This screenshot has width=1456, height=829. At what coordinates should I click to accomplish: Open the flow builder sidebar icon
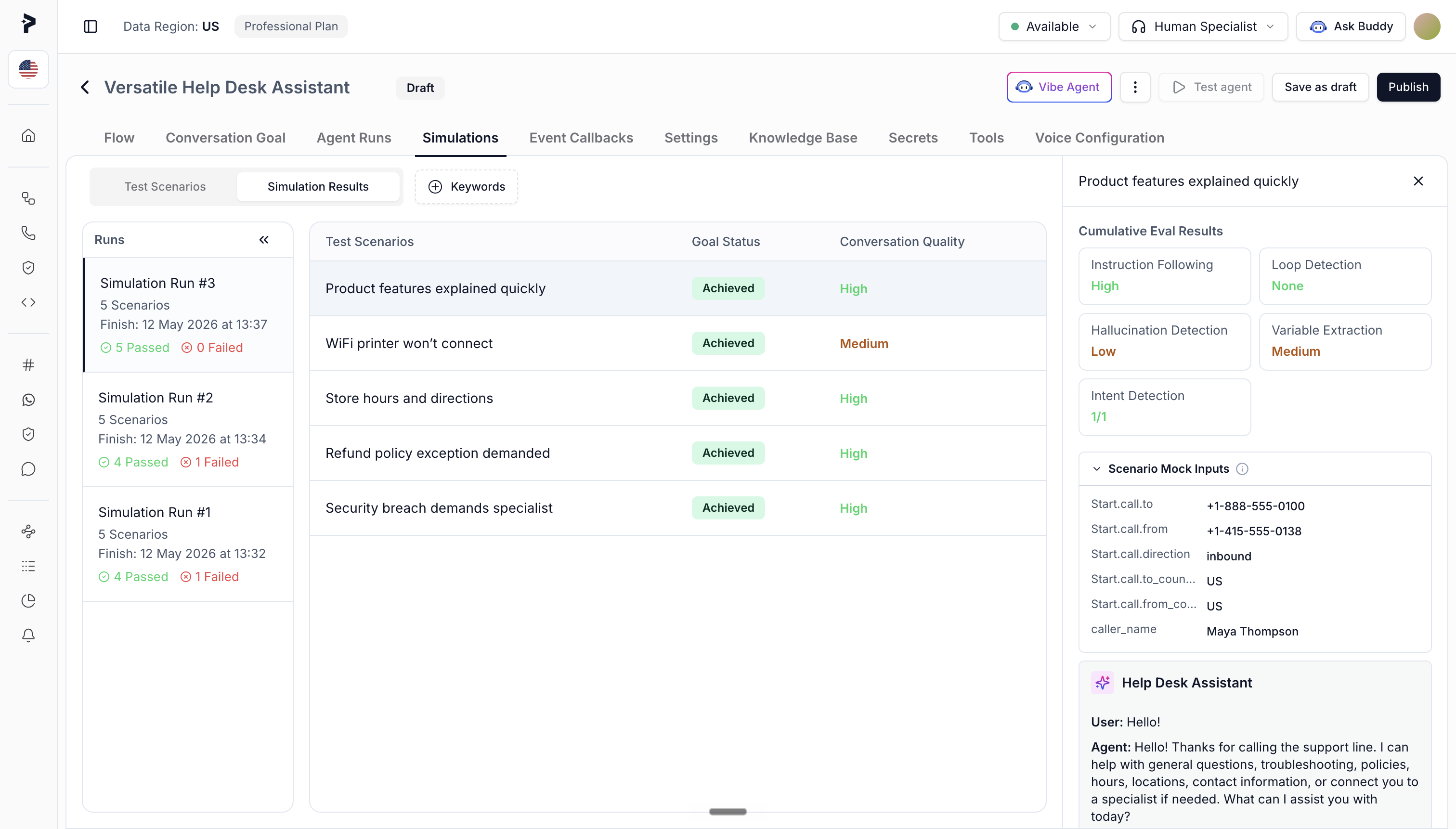pyautogui.click(x=28, y=198)
